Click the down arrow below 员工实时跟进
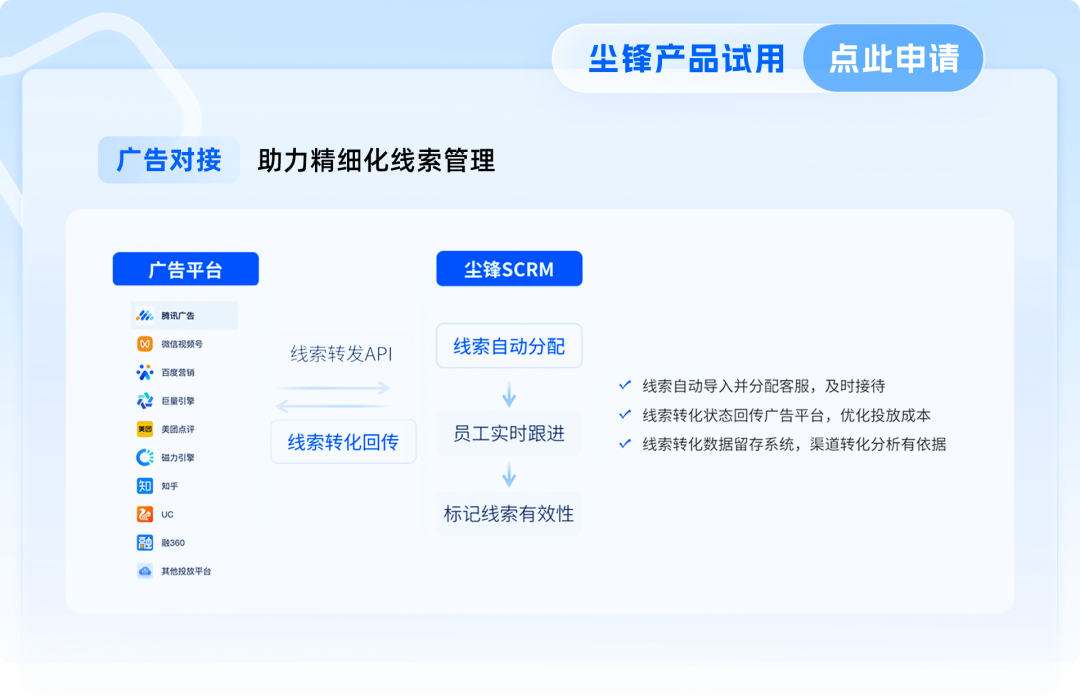Viewport: 1080px width, 698px height. click(509, 475)
